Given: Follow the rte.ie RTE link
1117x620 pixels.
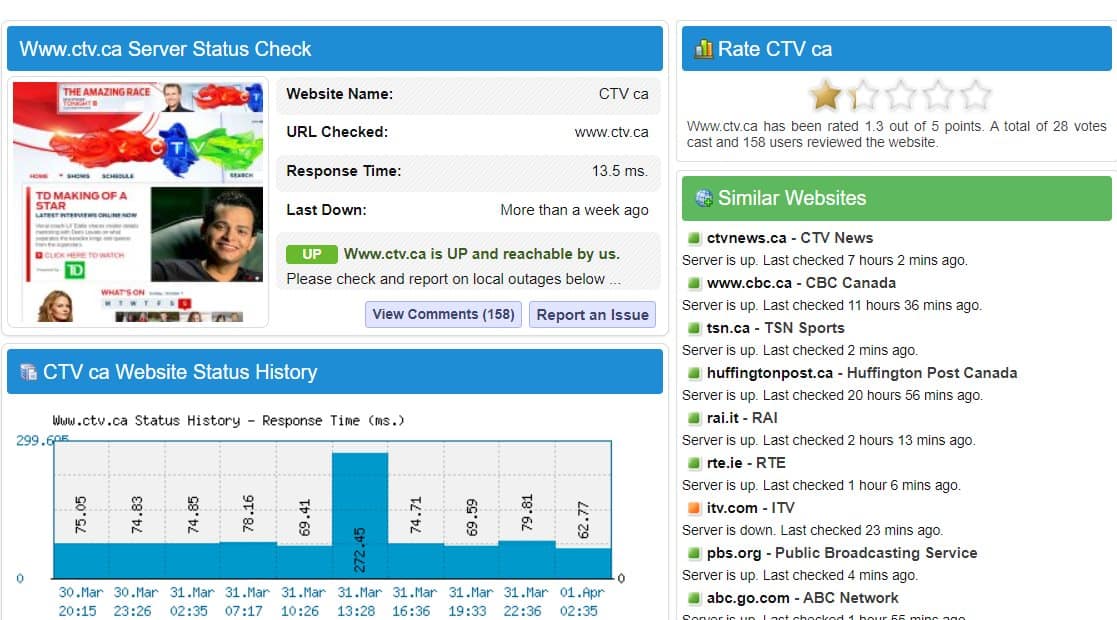Looking at the screenshot, I should (745, 463).
